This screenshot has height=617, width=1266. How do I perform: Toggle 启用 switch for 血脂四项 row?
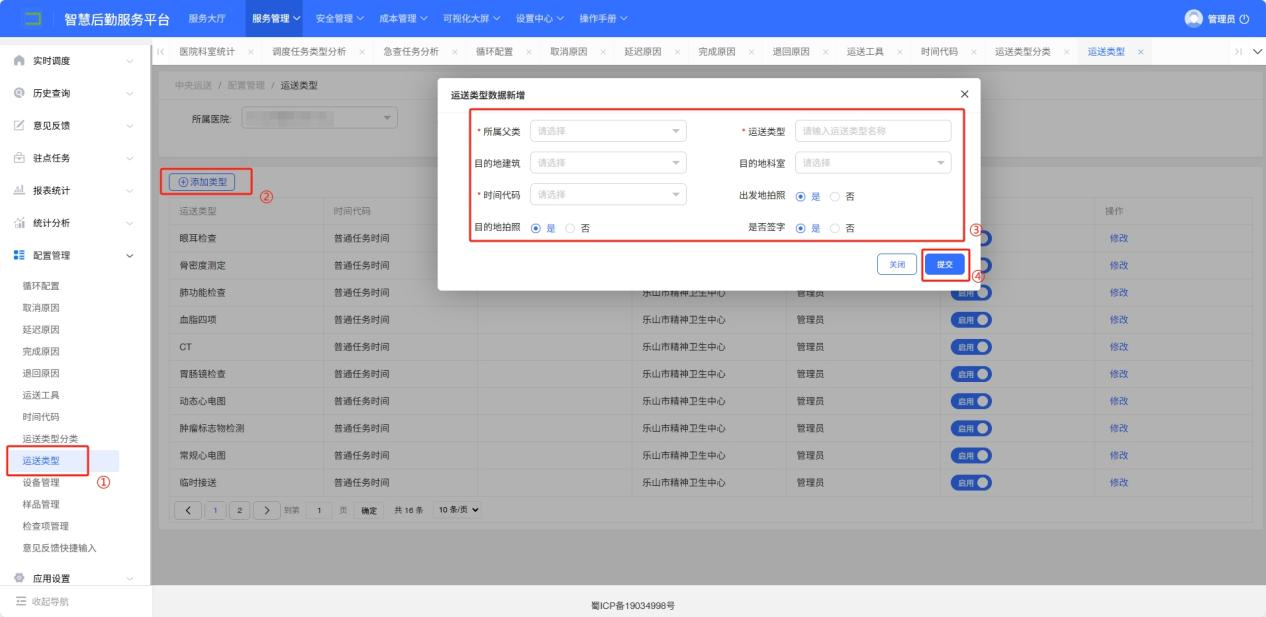(x=971, y=319)
